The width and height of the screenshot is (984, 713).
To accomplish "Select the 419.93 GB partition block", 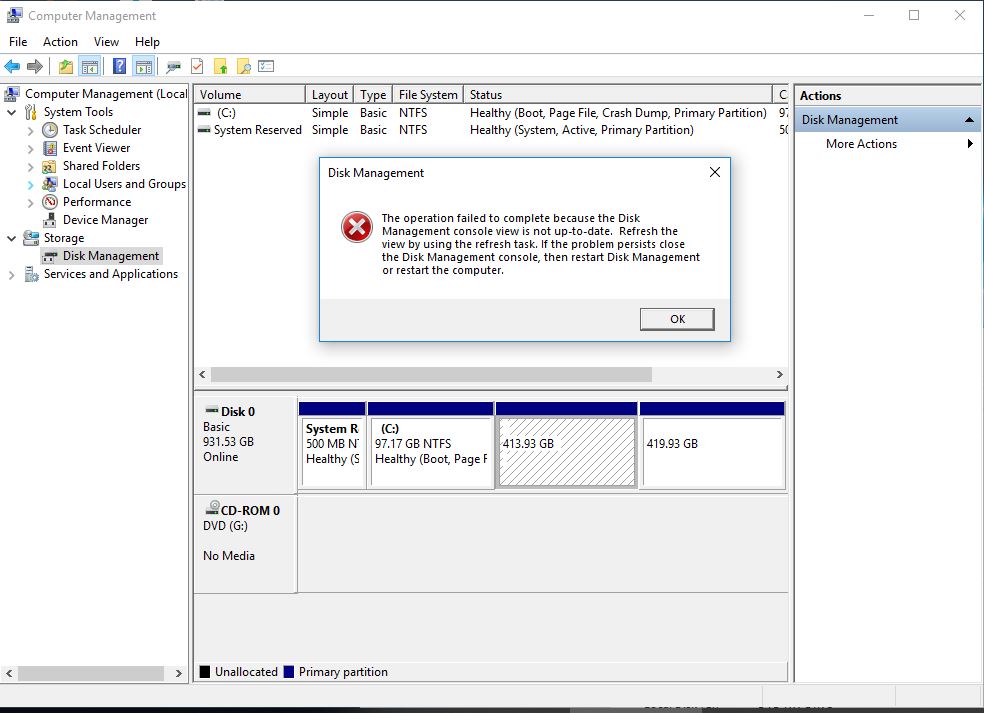I will click(712, 452).
